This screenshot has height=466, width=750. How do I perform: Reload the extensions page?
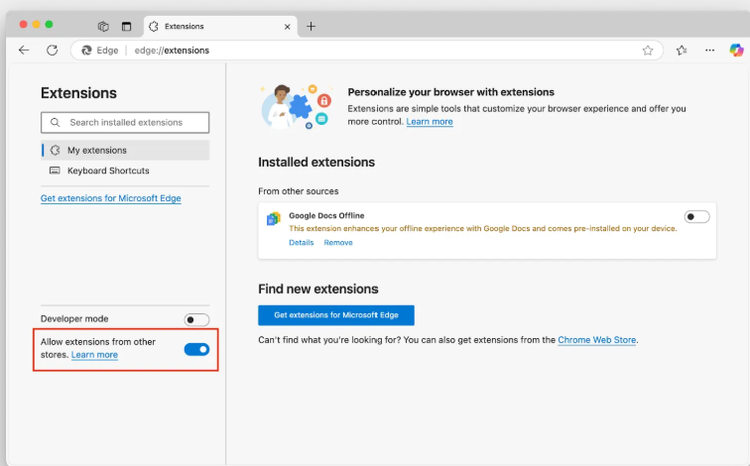(52, 50)
